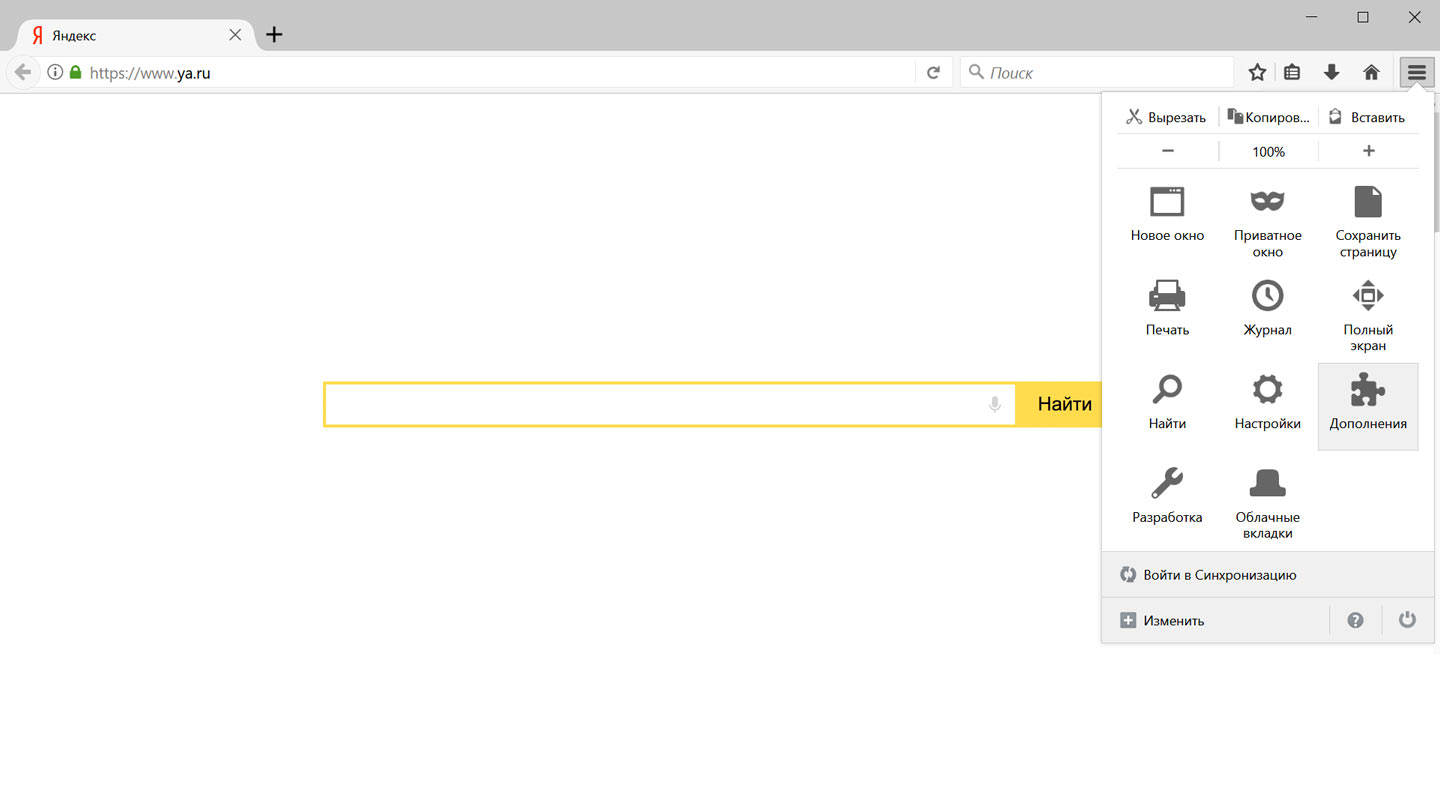Screen dimensions: 1440x810
Task: Switch to Полный экран
Action: (1367, 316)
